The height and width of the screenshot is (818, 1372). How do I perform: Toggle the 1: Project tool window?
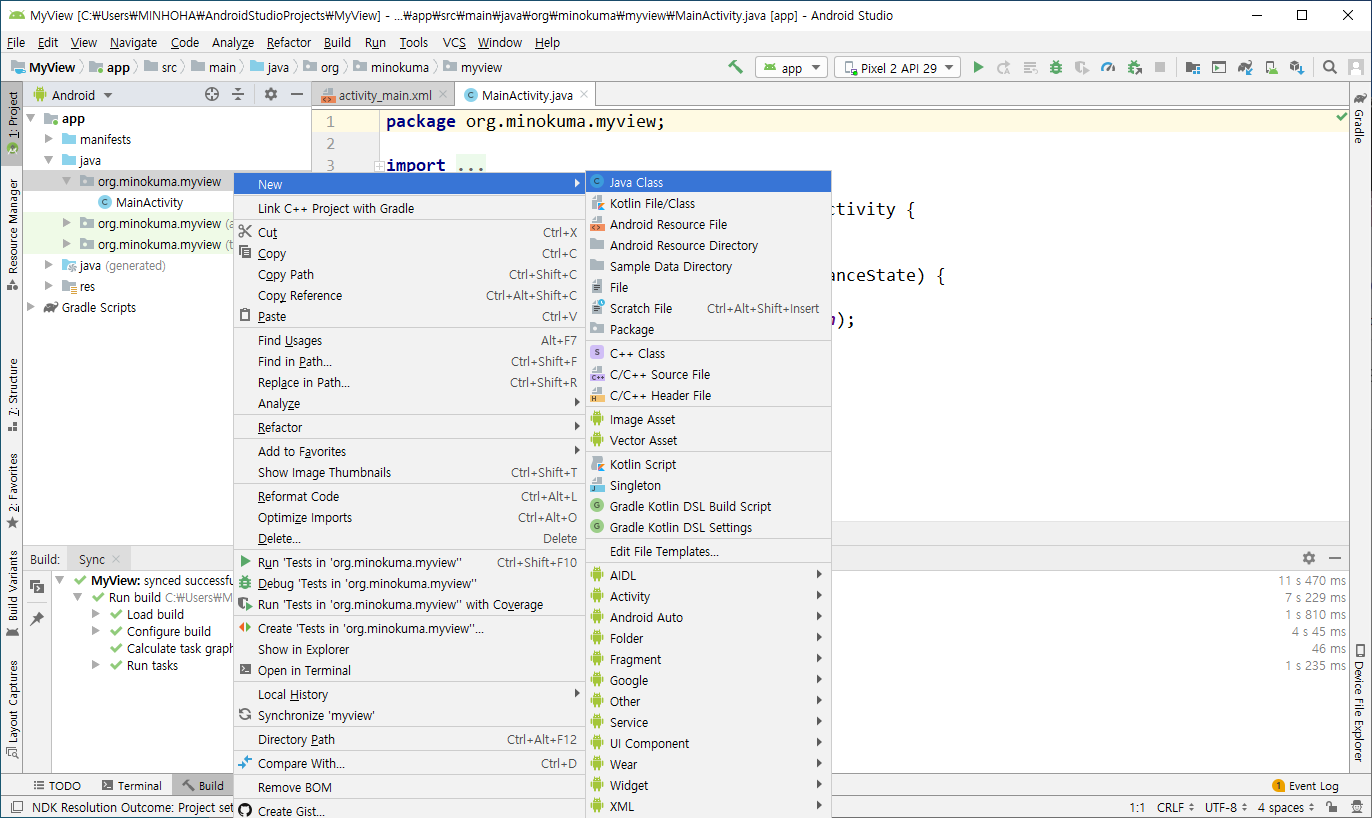pyautogui.click(x=12, y=122)
